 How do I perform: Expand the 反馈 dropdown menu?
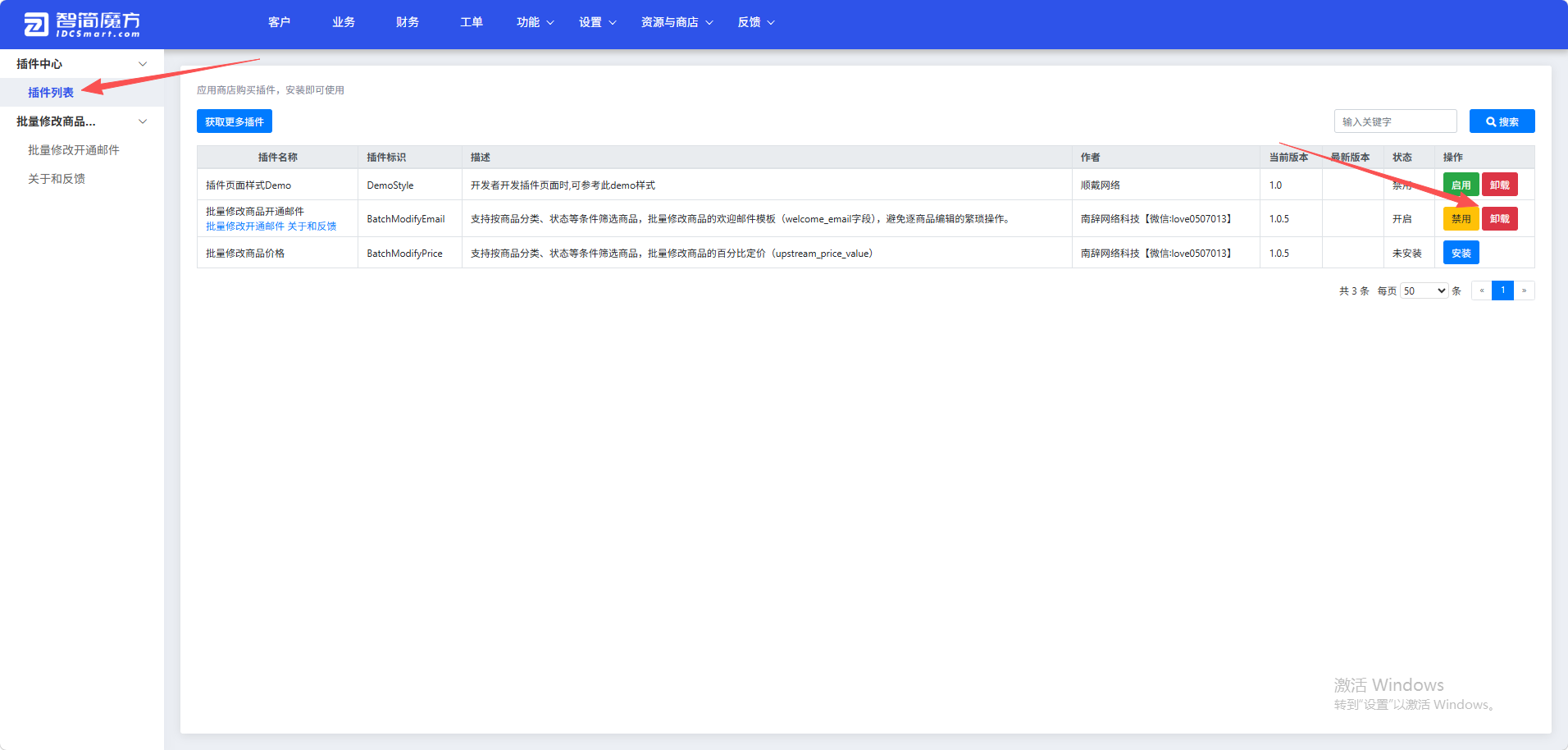click(756, 22)
